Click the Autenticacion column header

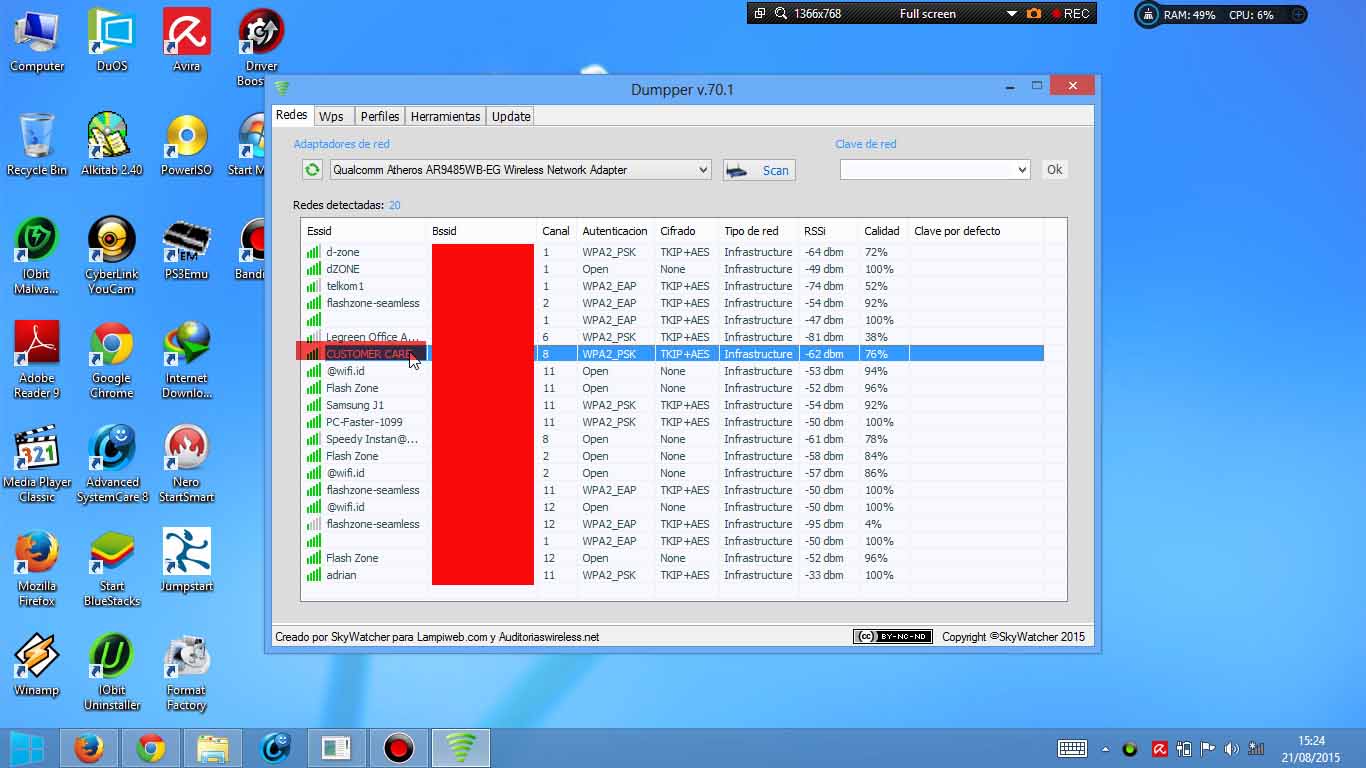click(616, 231)
